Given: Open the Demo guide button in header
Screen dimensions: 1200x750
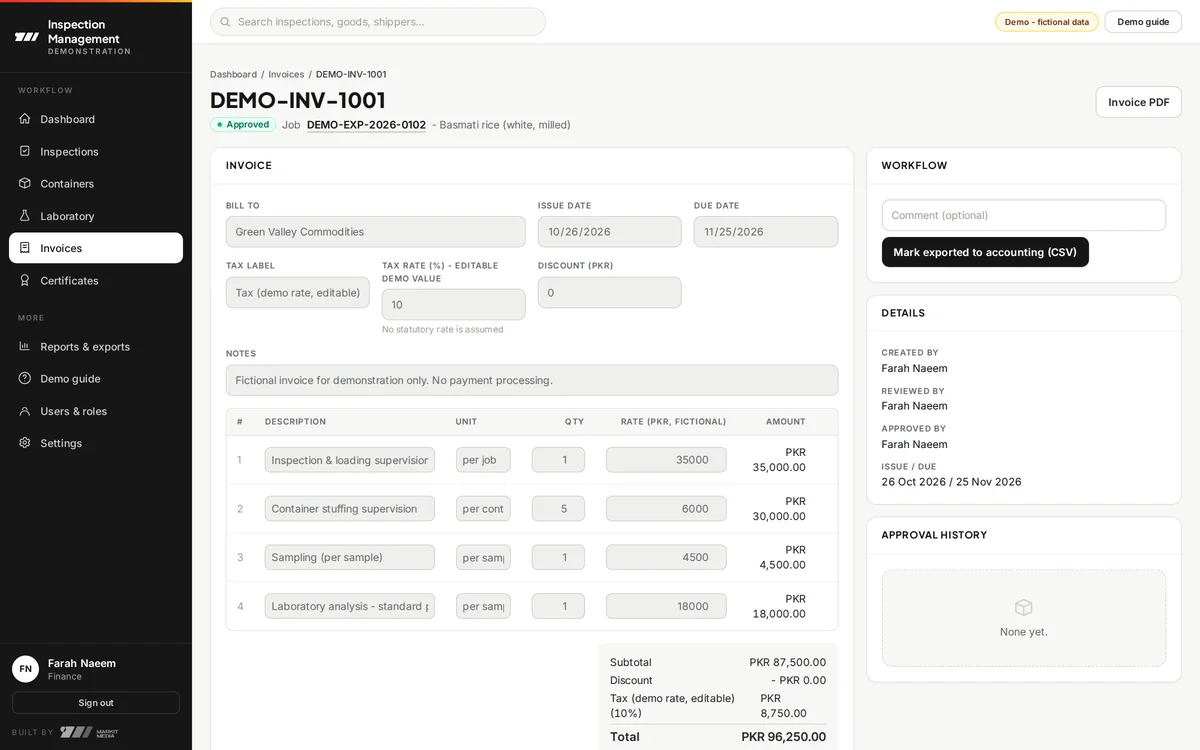Looking at the screenshot, I should (x=1143, y=22).
